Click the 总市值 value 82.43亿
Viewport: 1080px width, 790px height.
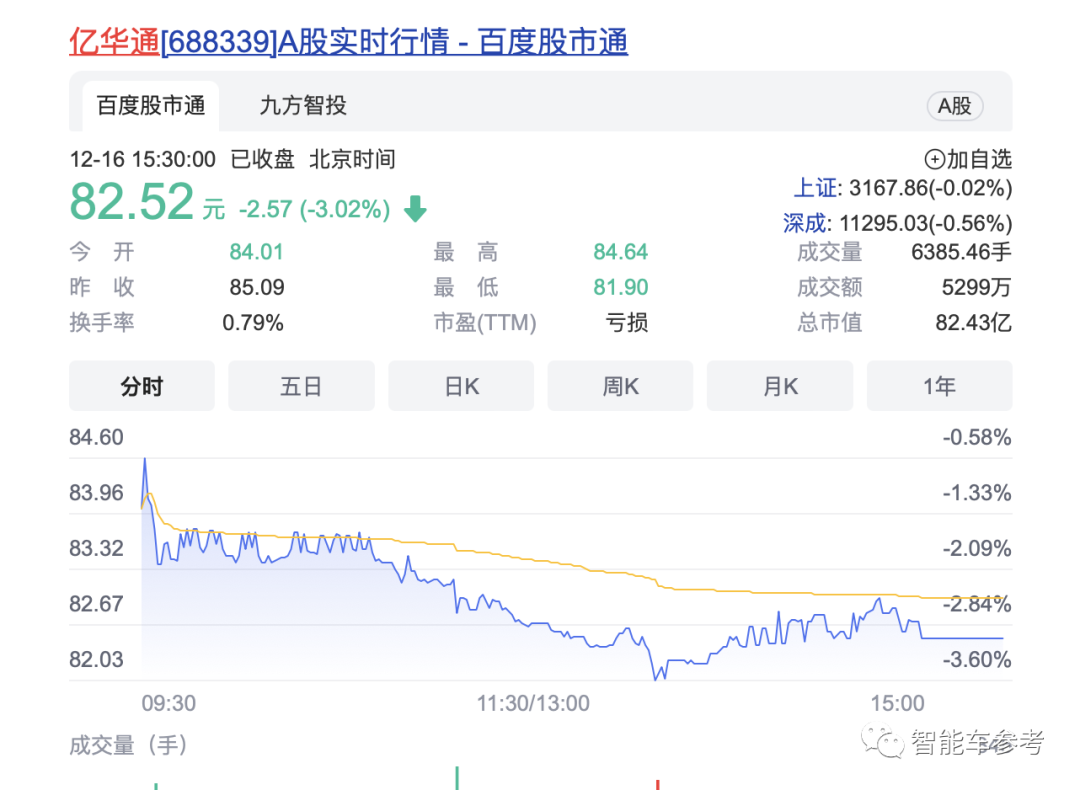coord(973,322)
